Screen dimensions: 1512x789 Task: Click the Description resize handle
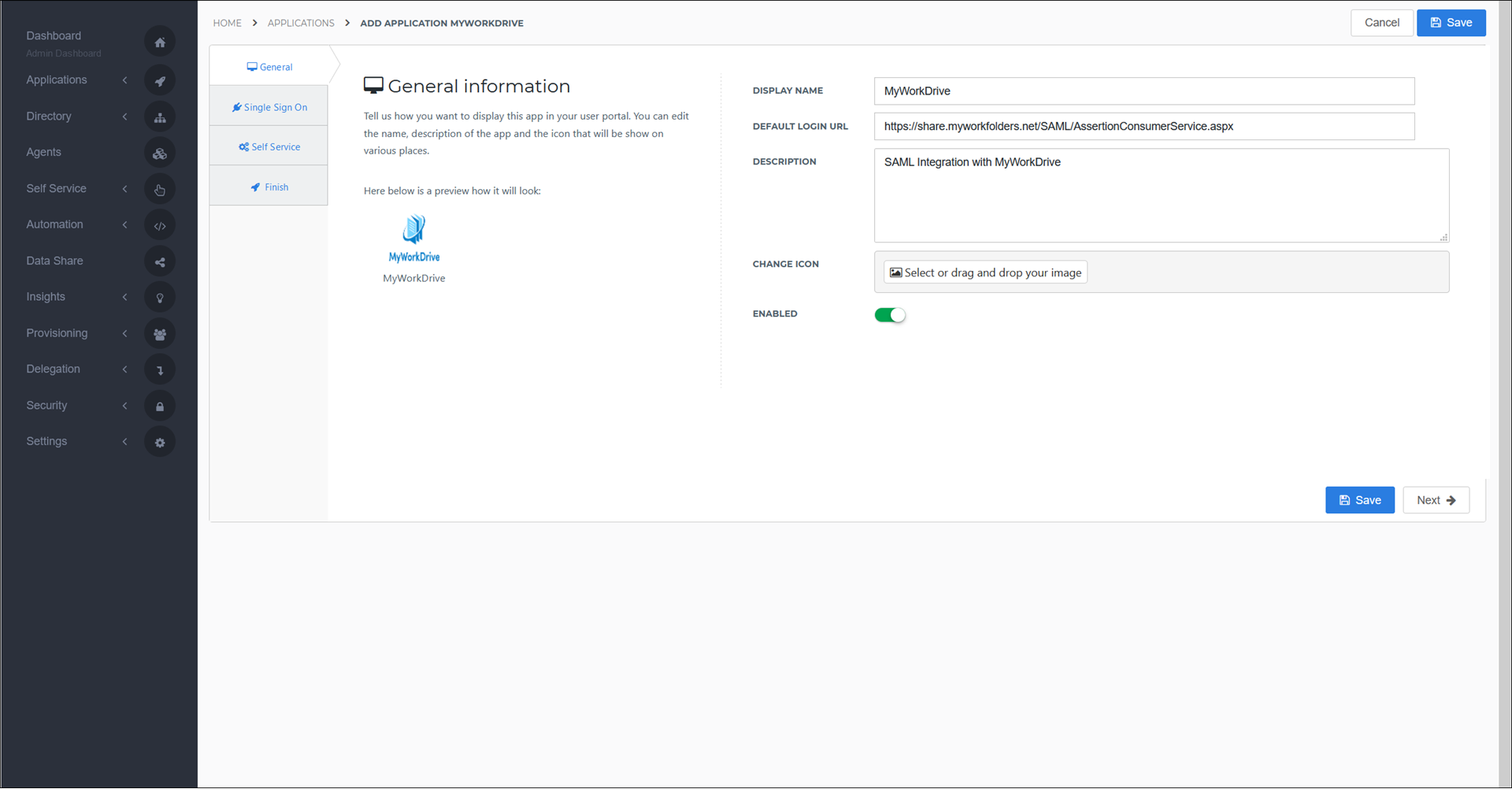(1443, 237)
